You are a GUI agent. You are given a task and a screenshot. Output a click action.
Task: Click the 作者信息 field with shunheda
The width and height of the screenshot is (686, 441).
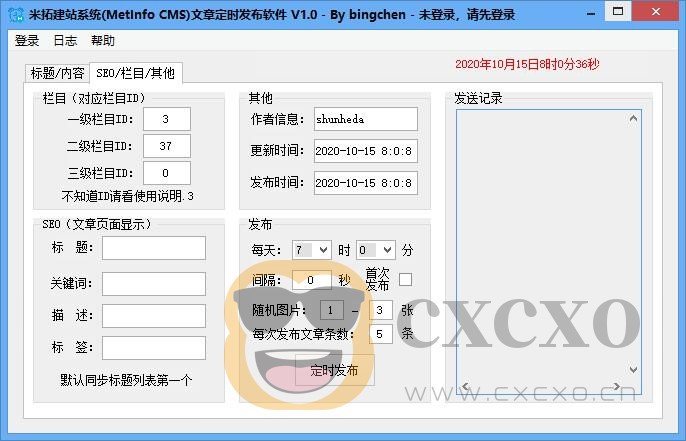[x=366, y=119]
